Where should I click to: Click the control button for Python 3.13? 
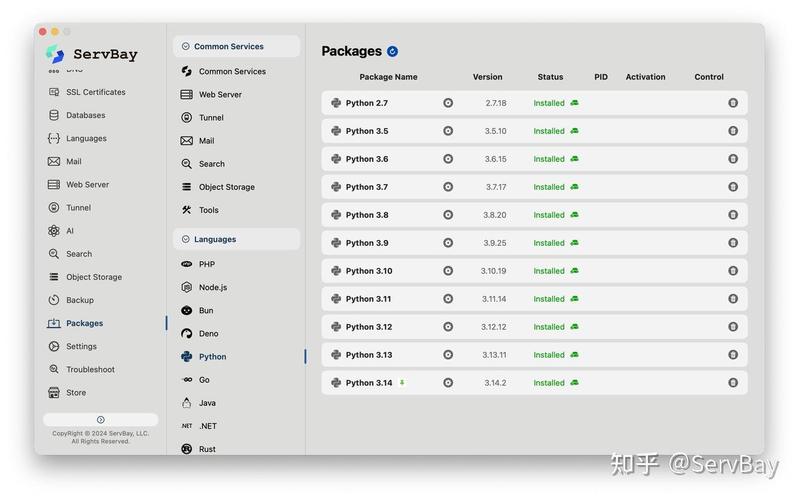tap(733, 355)
